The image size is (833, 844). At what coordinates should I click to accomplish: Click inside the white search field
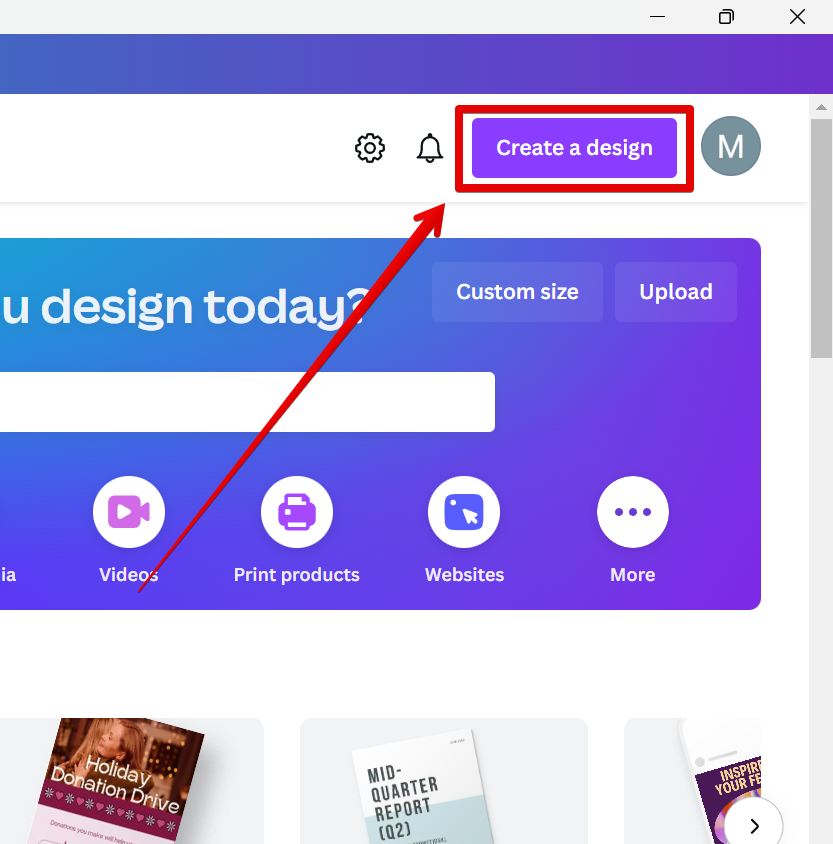(247, 402)
